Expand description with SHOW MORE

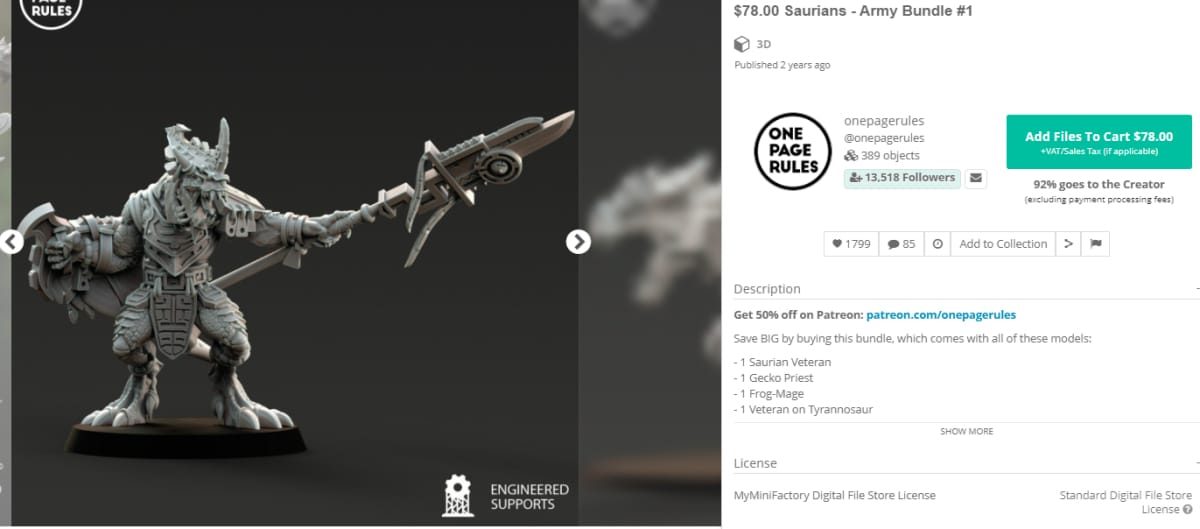click(966, 432)
